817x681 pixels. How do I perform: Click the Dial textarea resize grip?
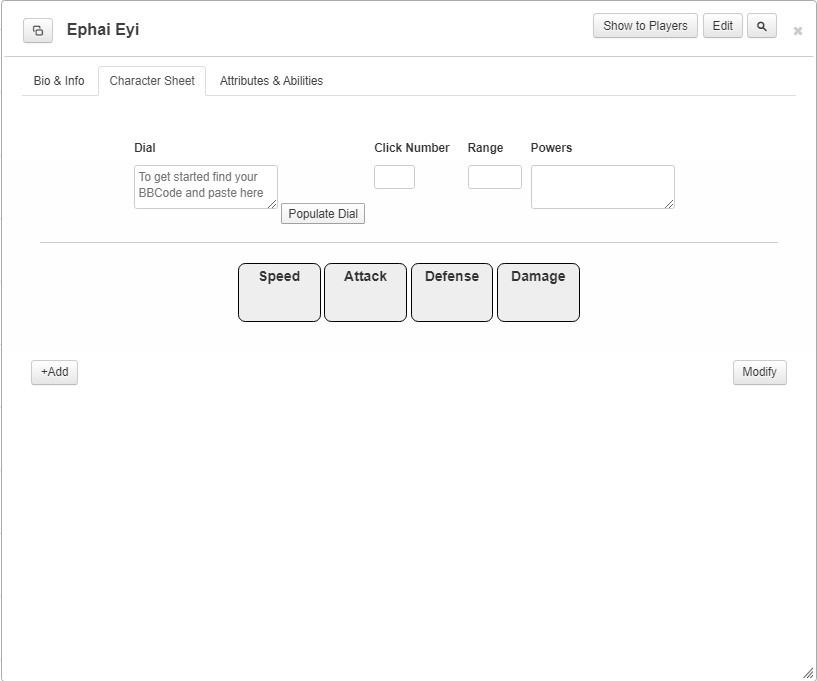tap(273, 204)
